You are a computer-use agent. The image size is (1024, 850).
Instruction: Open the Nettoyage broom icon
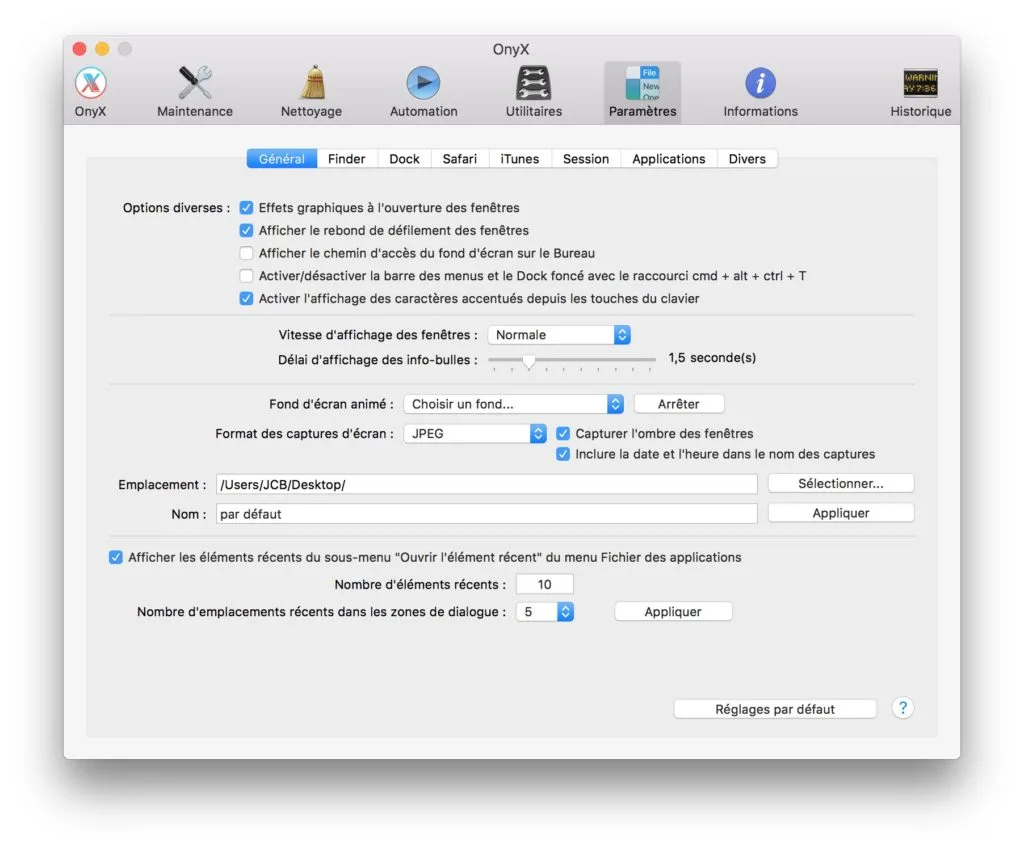tap(311, 90)
